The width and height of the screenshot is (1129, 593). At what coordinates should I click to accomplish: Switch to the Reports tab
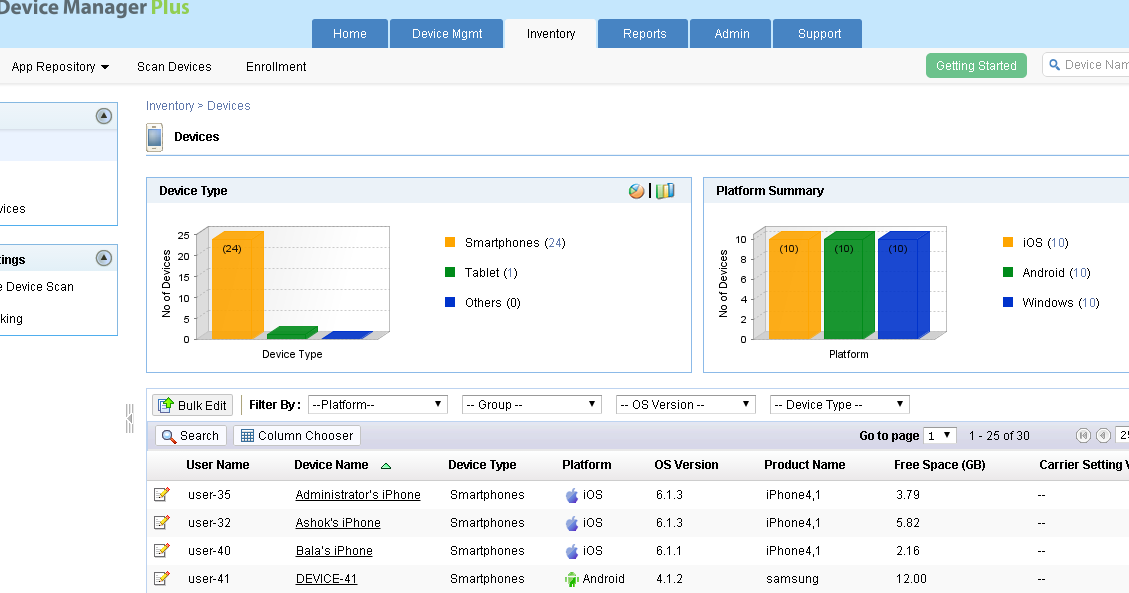click(x=642, y=33)
